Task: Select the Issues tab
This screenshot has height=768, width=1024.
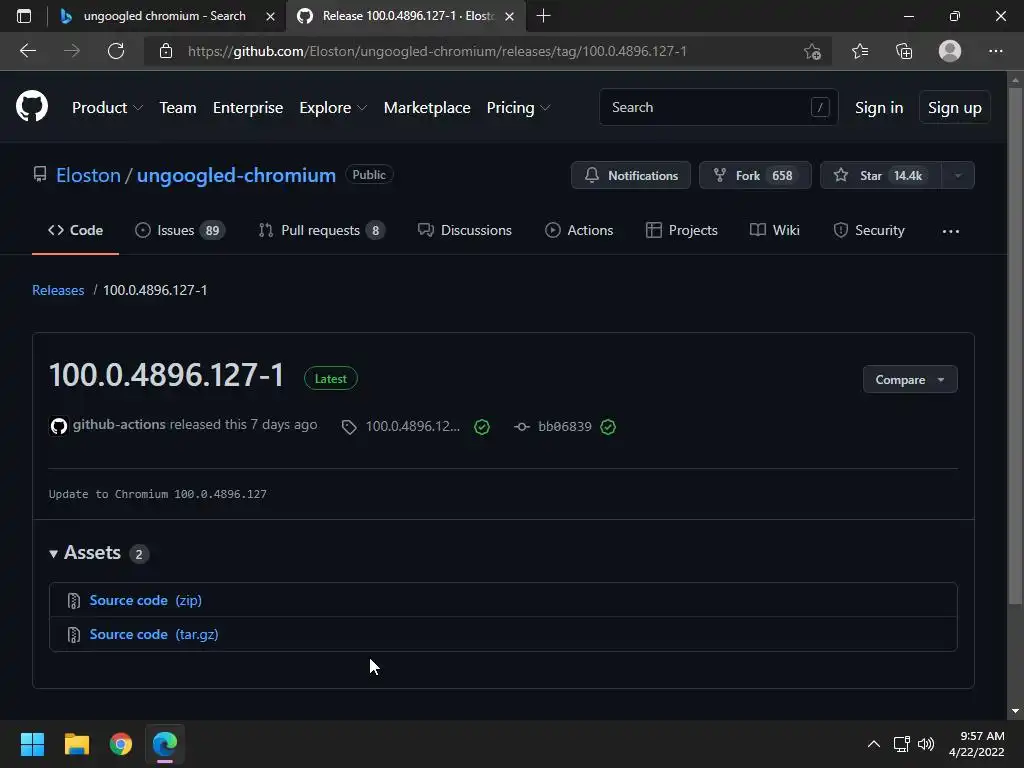Action: point(180,231)
